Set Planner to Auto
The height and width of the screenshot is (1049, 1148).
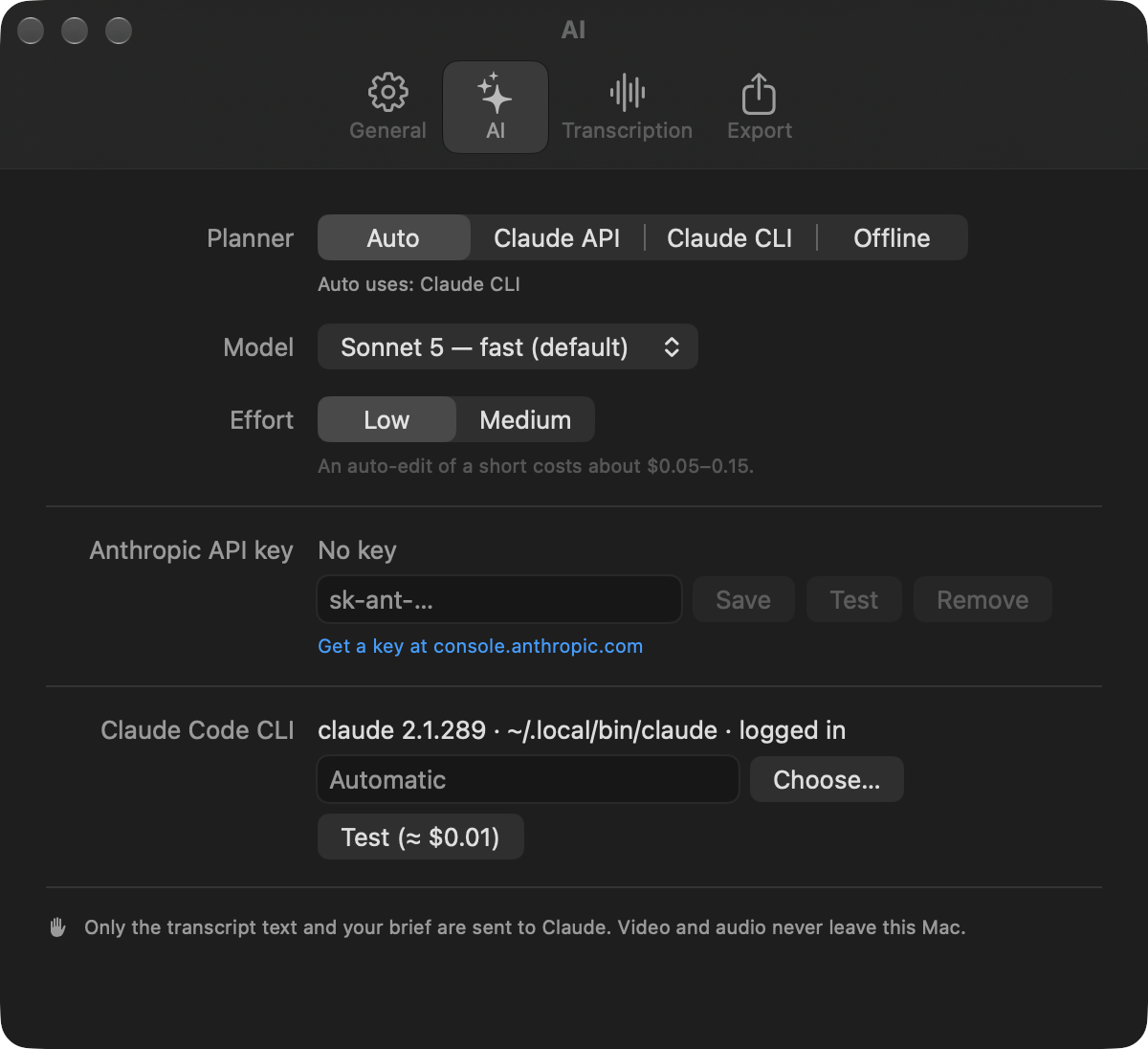point(393,238)
